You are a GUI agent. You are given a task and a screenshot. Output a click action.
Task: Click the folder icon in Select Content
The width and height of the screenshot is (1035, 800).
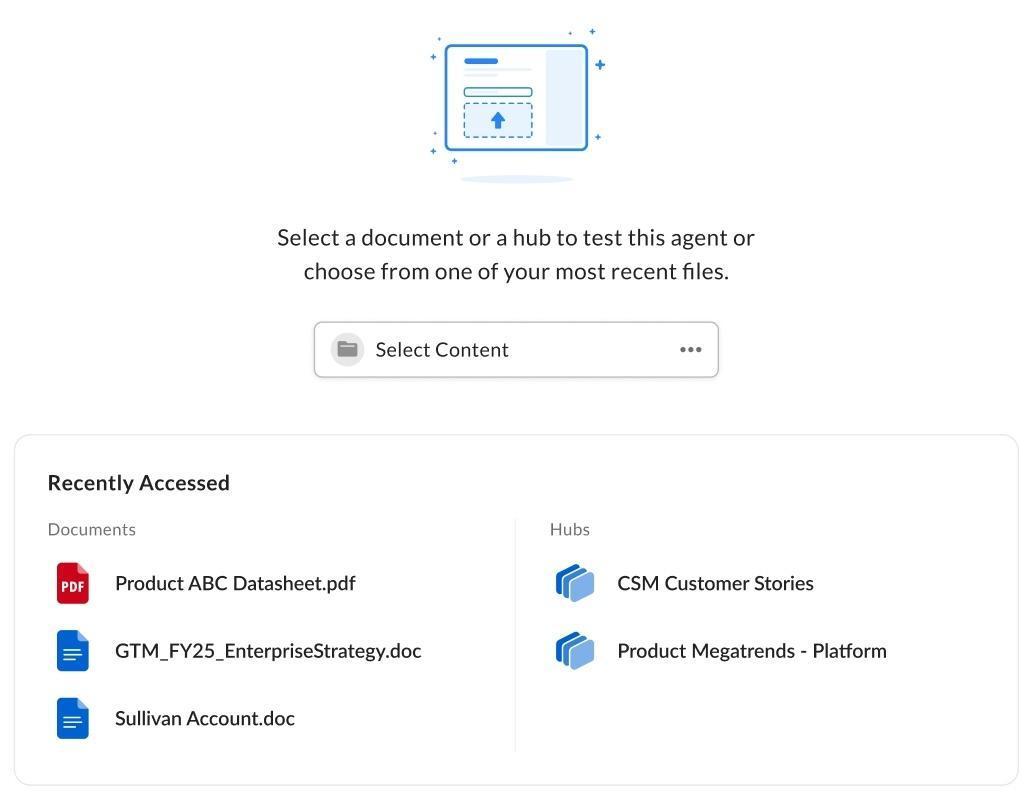[347, 349]
